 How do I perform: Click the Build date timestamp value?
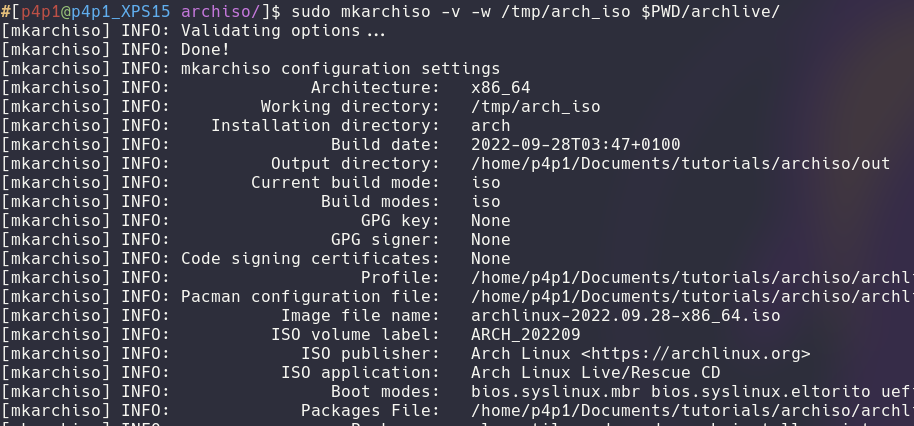[575, 144]
